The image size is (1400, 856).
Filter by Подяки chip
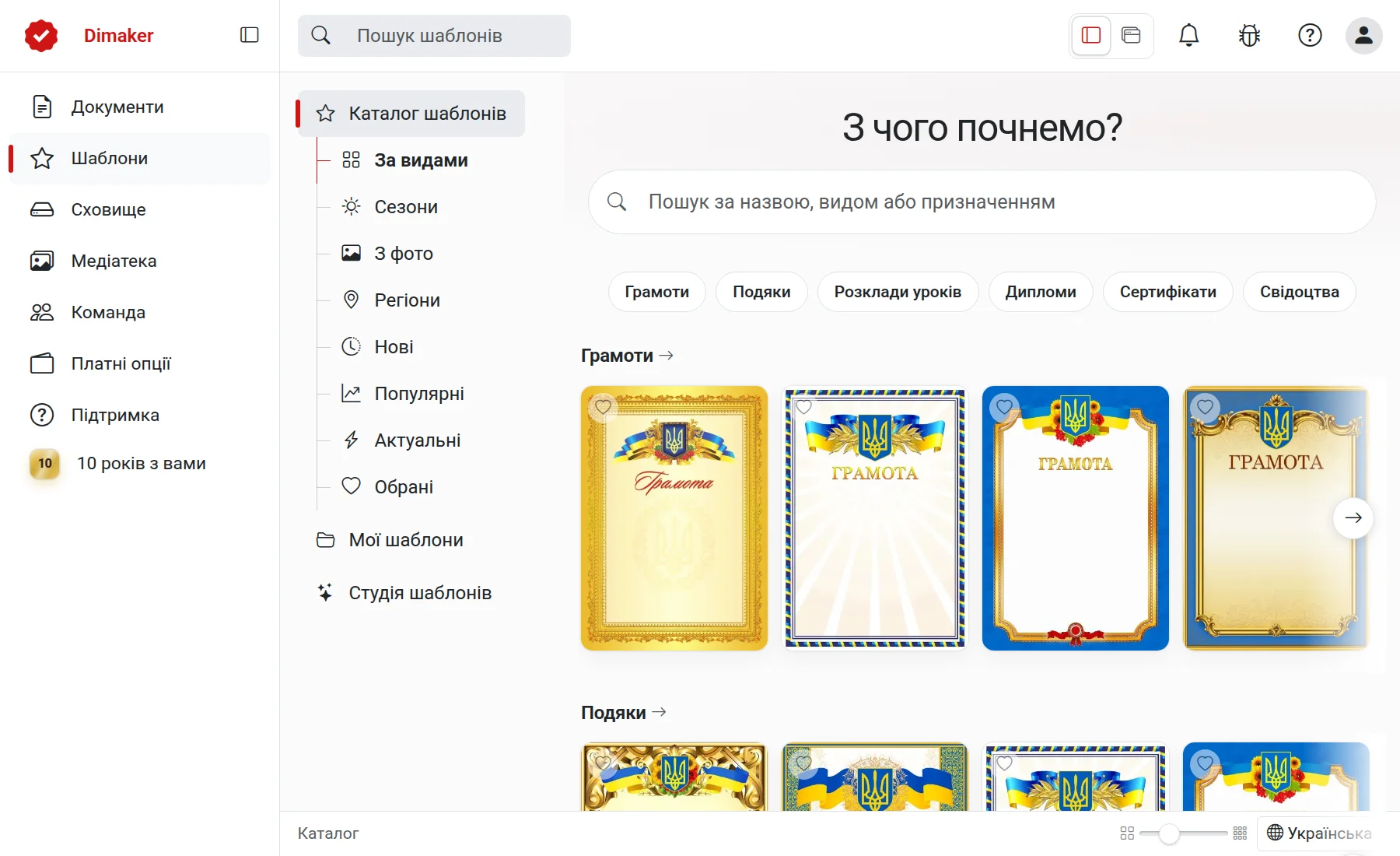click(x=761, y=292)
